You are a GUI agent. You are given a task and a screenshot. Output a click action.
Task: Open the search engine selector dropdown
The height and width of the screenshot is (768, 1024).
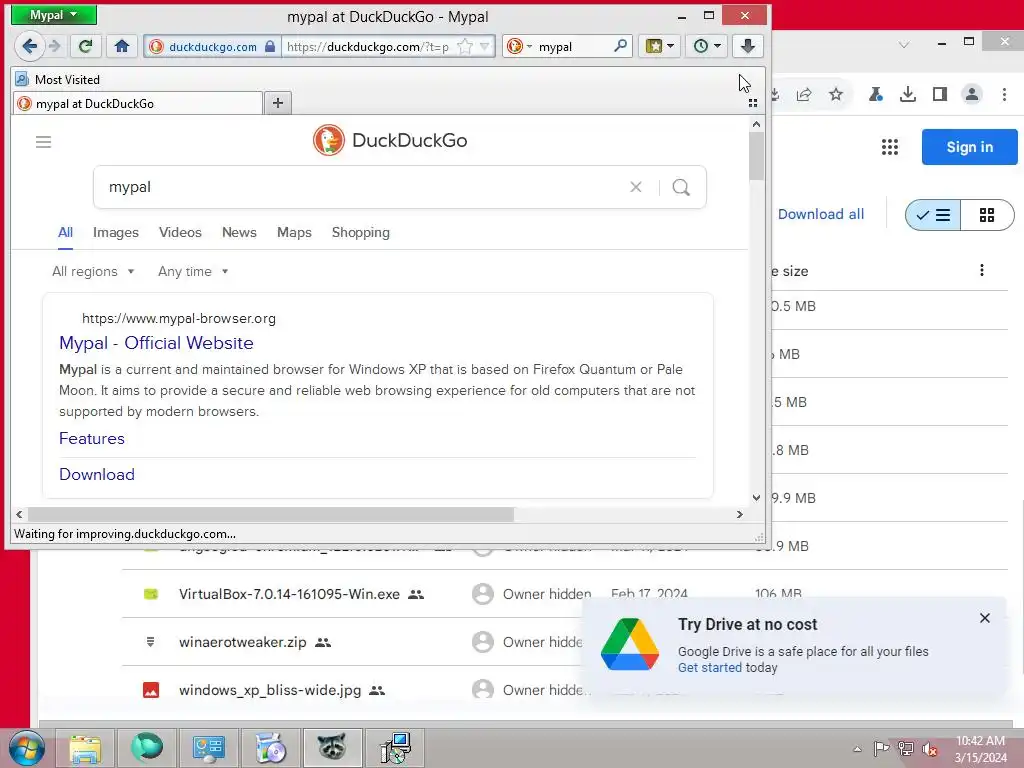[519, 46]
